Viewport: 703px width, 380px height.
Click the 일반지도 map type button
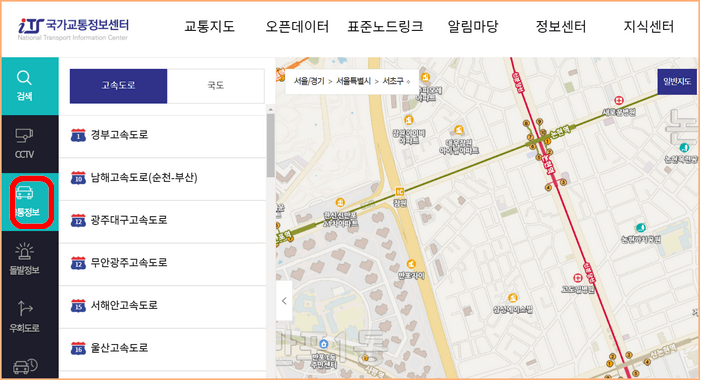pos(677,82)
